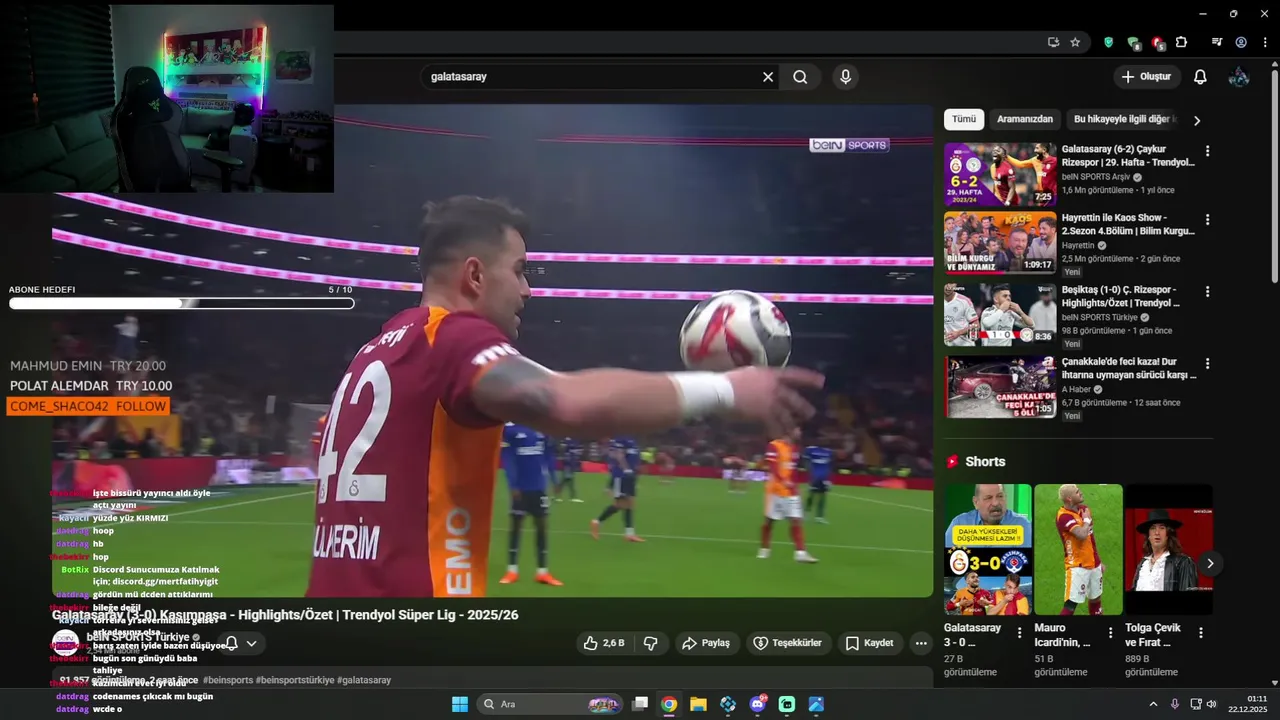Bookmark this page with the star icon

(1075, 42)
